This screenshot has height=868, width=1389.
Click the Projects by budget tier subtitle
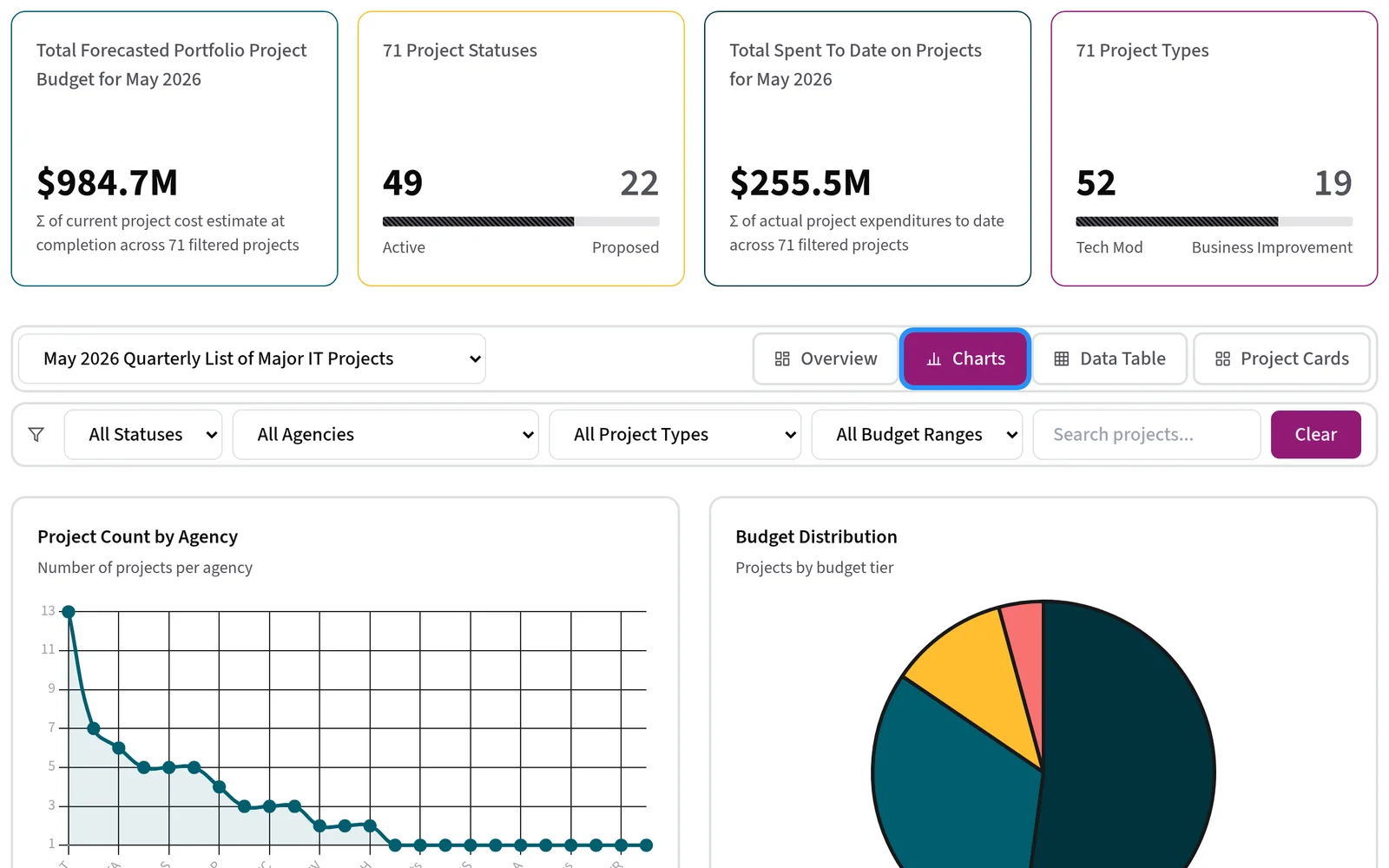(814, 568)
